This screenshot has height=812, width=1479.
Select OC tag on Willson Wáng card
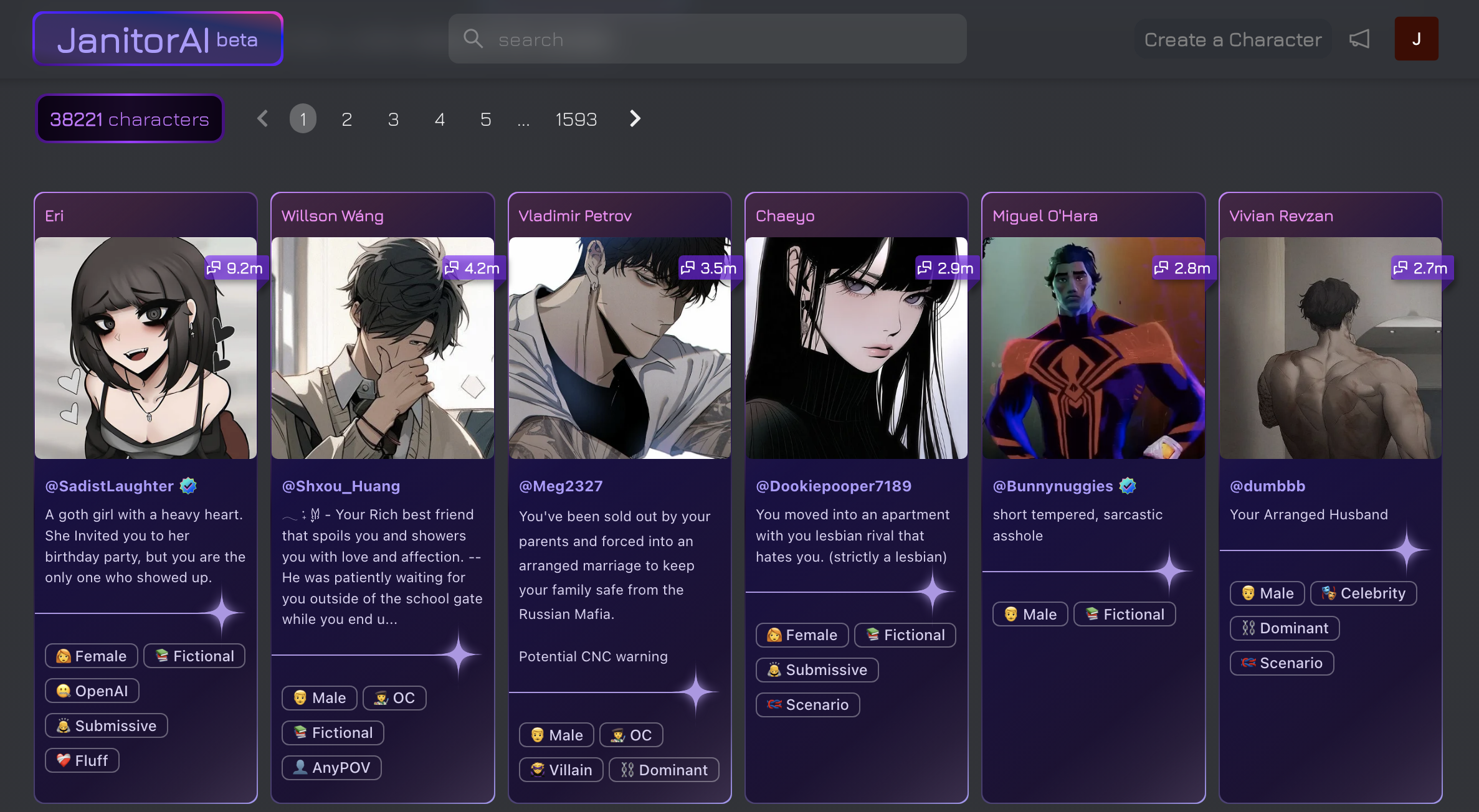pyautogui.click(x=394, y=697)
